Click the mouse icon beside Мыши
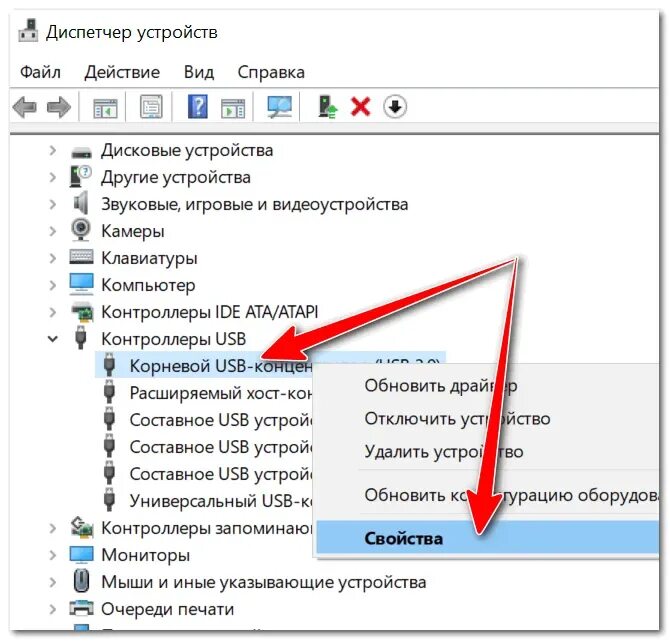Viewport: 670px width, 641px height. click(81, 581)
